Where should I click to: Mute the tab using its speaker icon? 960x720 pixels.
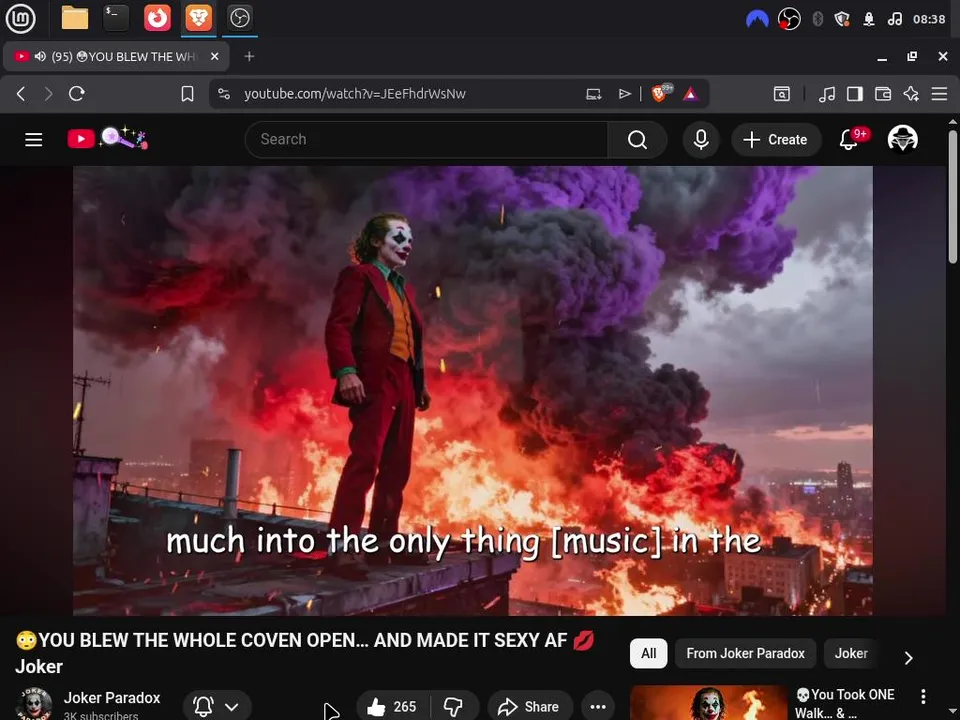(x=40, y=56)
